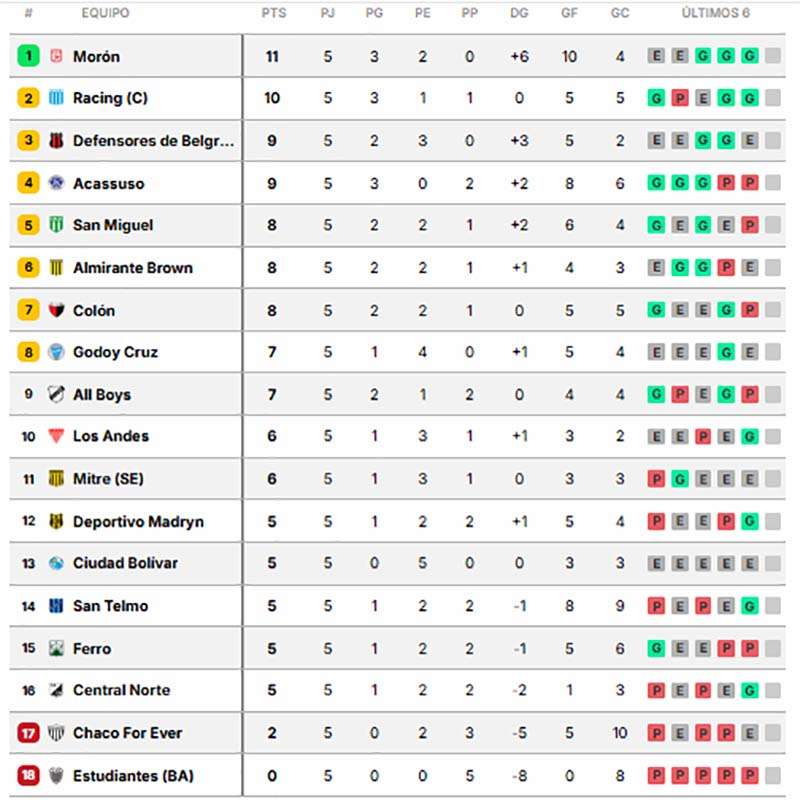Click the San Miguel crest icon
The width and height of the screenshot is (800, 805).
tap(56, 226)
